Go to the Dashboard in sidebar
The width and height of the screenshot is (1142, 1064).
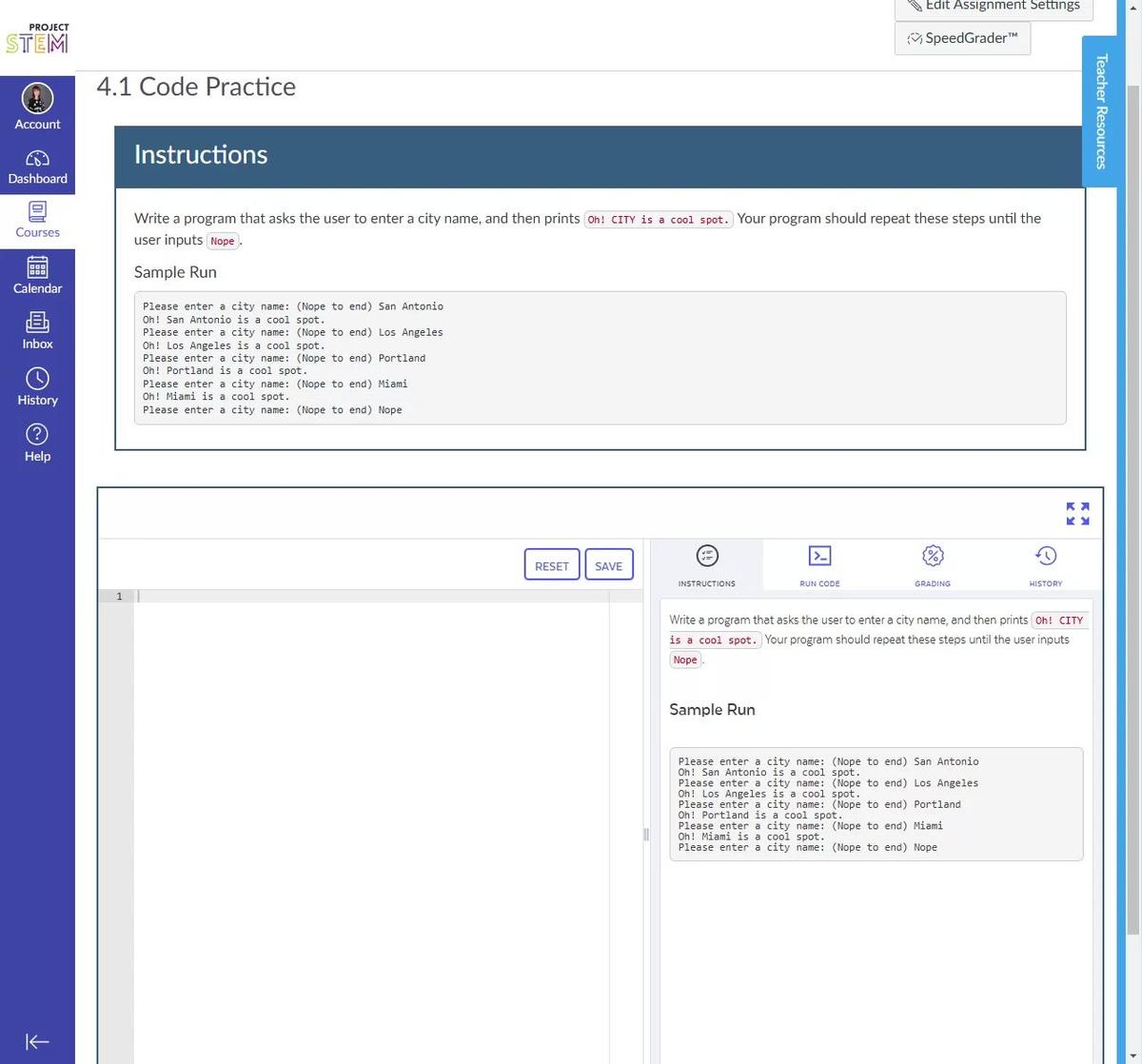click(x=37, y=167)
